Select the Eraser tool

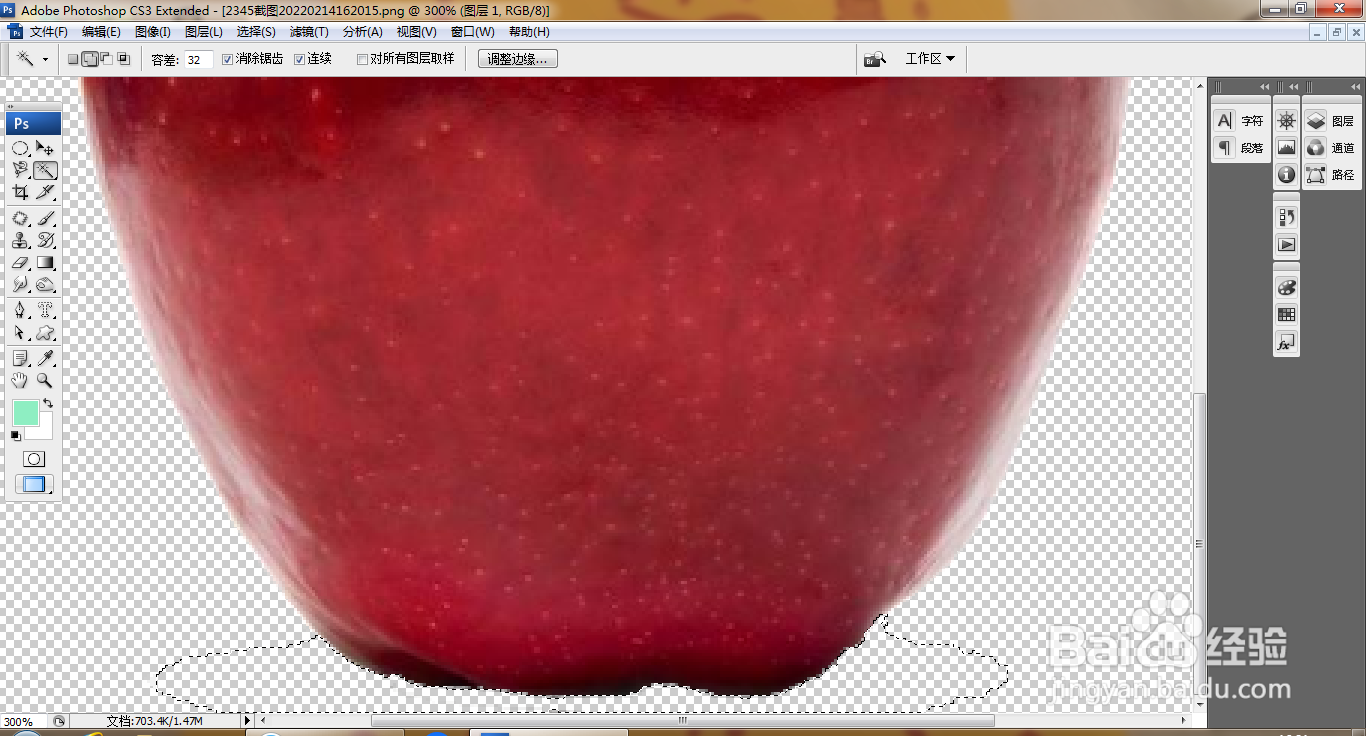[20, 262]
